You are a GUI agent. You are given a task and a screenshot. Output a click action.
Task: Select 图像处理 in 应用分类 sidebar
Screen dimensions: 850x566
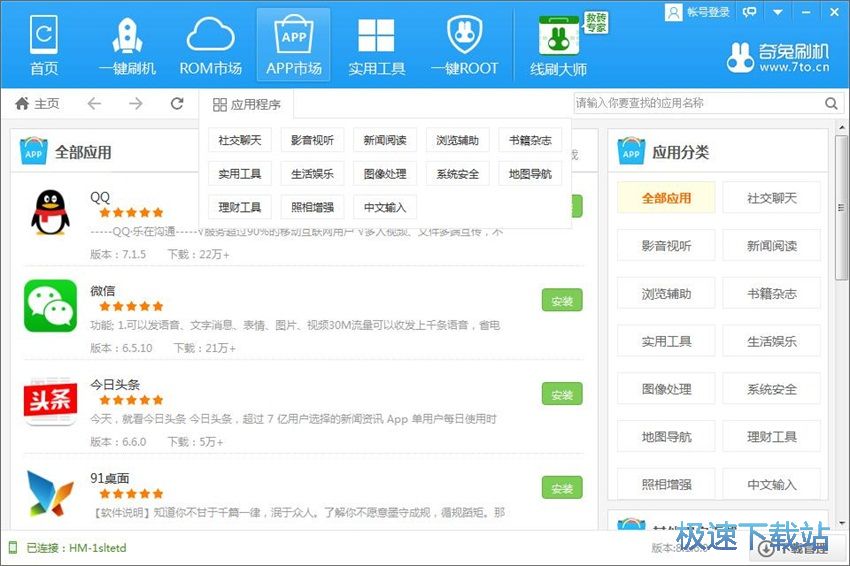click(x=666, y=389)
